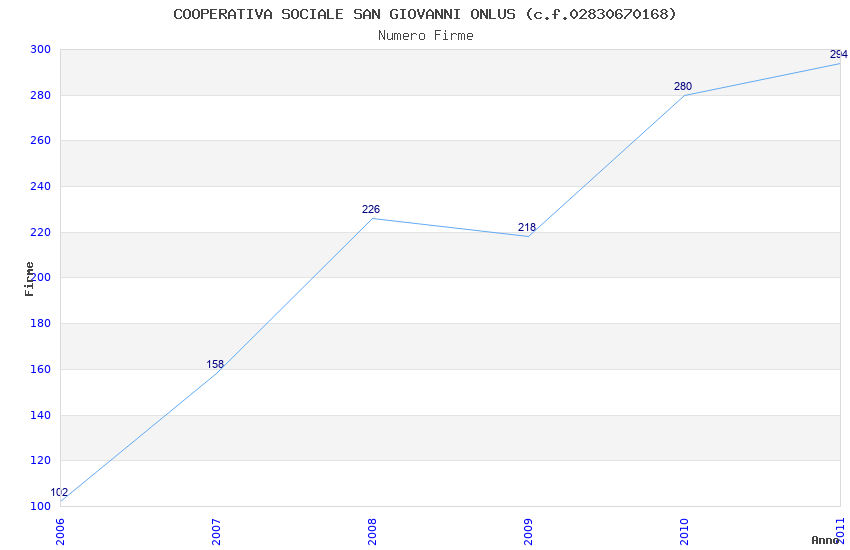850x550 pixels.
Task: Click the 'Firme' y-axis title
Action: 29,279
